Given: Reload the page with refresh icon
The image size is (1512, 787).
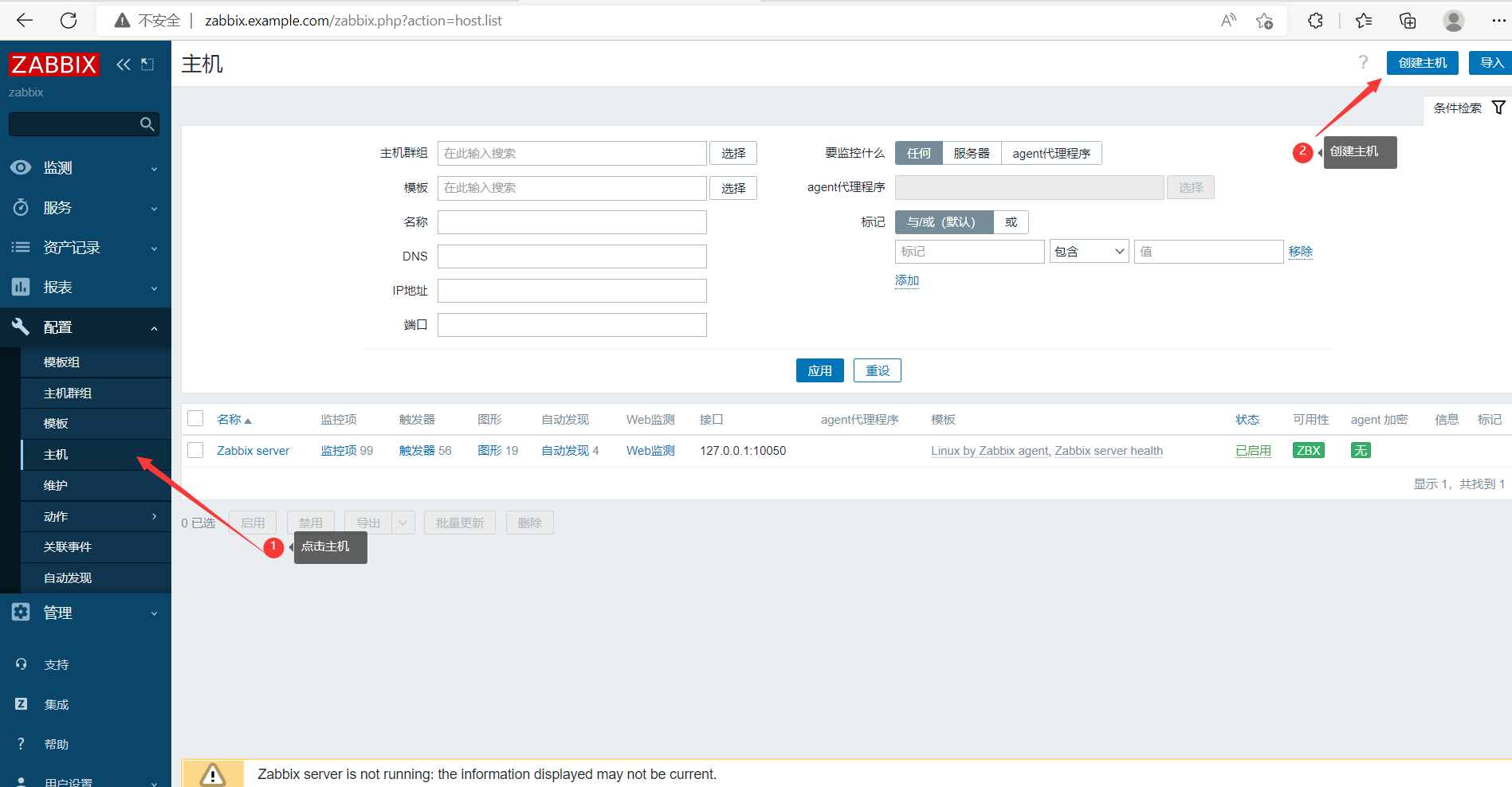Looking at the screenshot, I should pyautogui.click(x=69, y=21).
